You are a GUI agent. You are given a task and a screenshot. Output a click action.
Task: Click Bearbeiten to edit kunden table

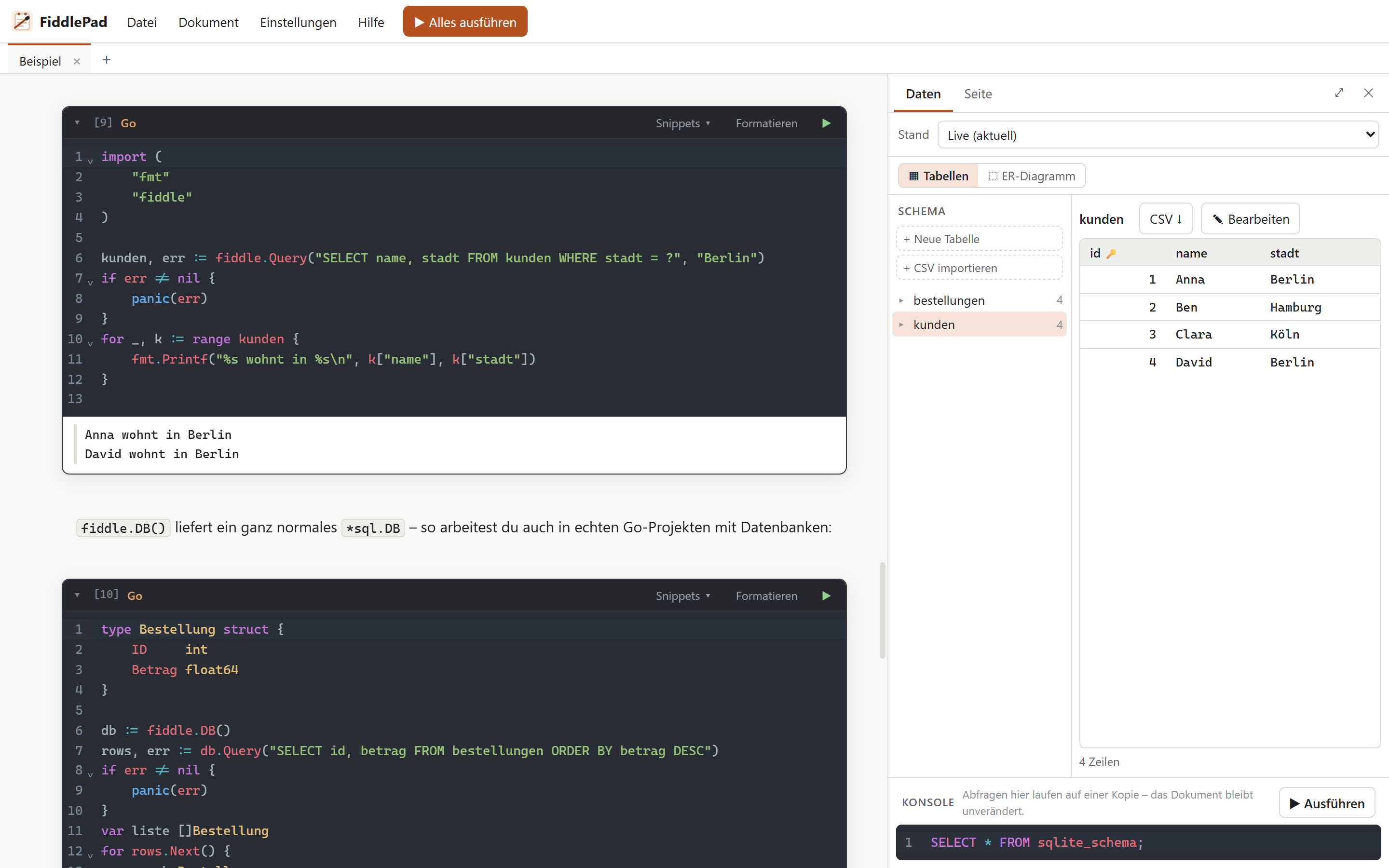point(1250,219)
